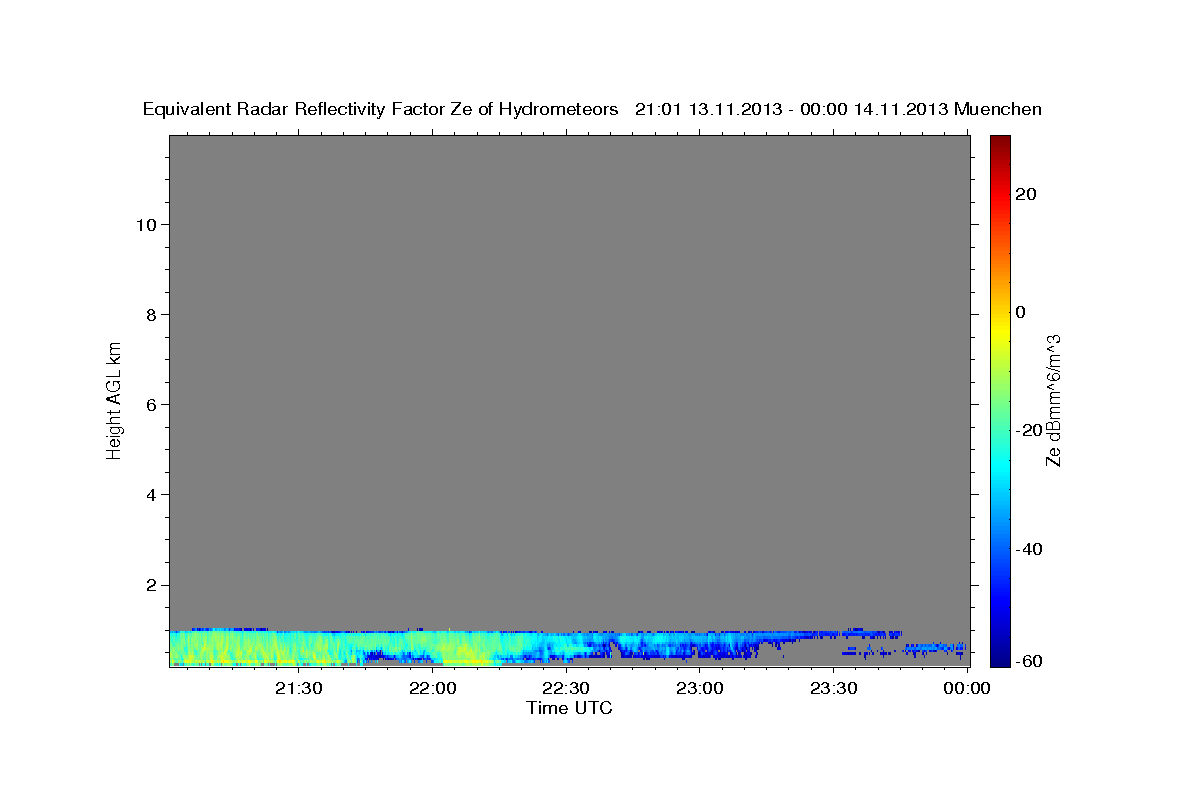
Task: Click the blue cloud echo near 23:00
Action: (700, 643)
